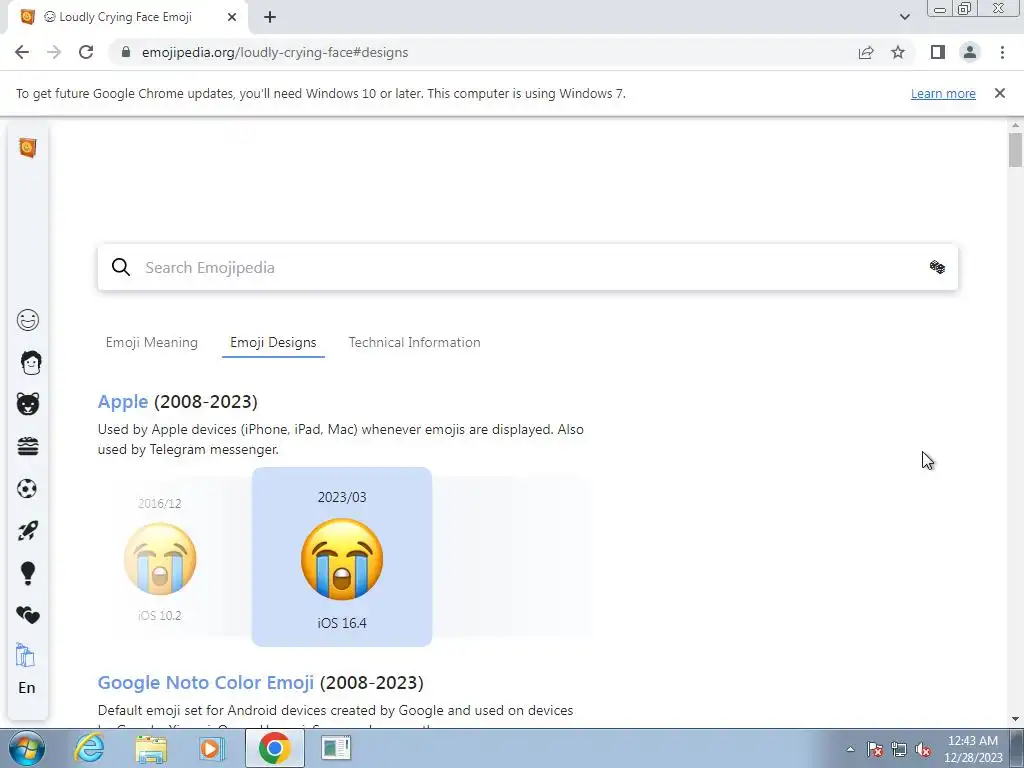Viewport: 1024px width, 768px height.
Task: Open Food & Drink burger icon
Action: click(27, 447)
